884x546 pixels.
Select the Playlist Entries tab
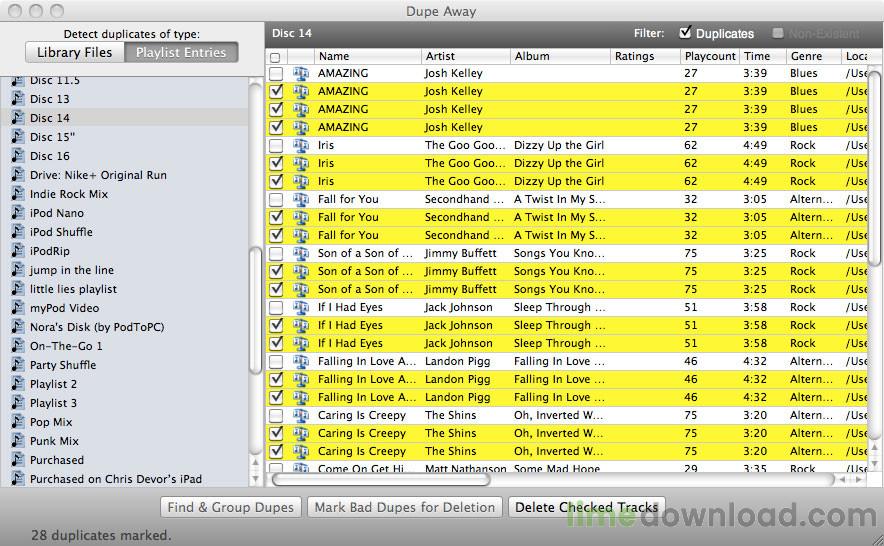click(181, 52)
